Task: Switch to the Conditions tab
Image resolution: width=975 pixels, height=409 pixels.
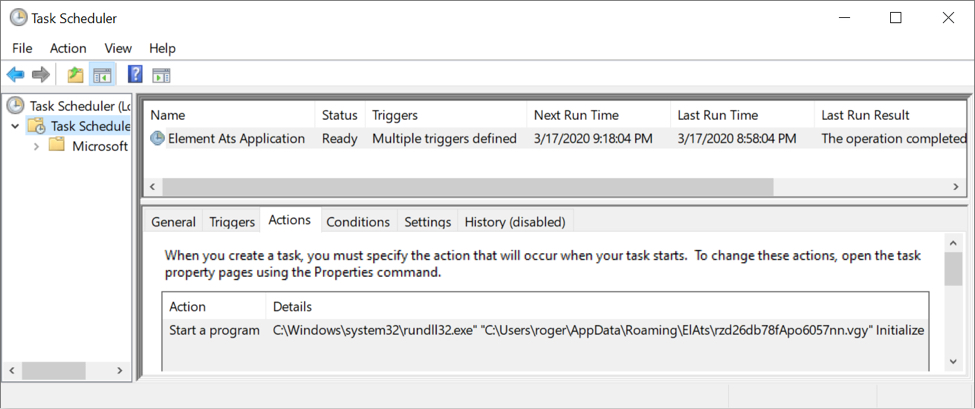Action: point(358,222)
